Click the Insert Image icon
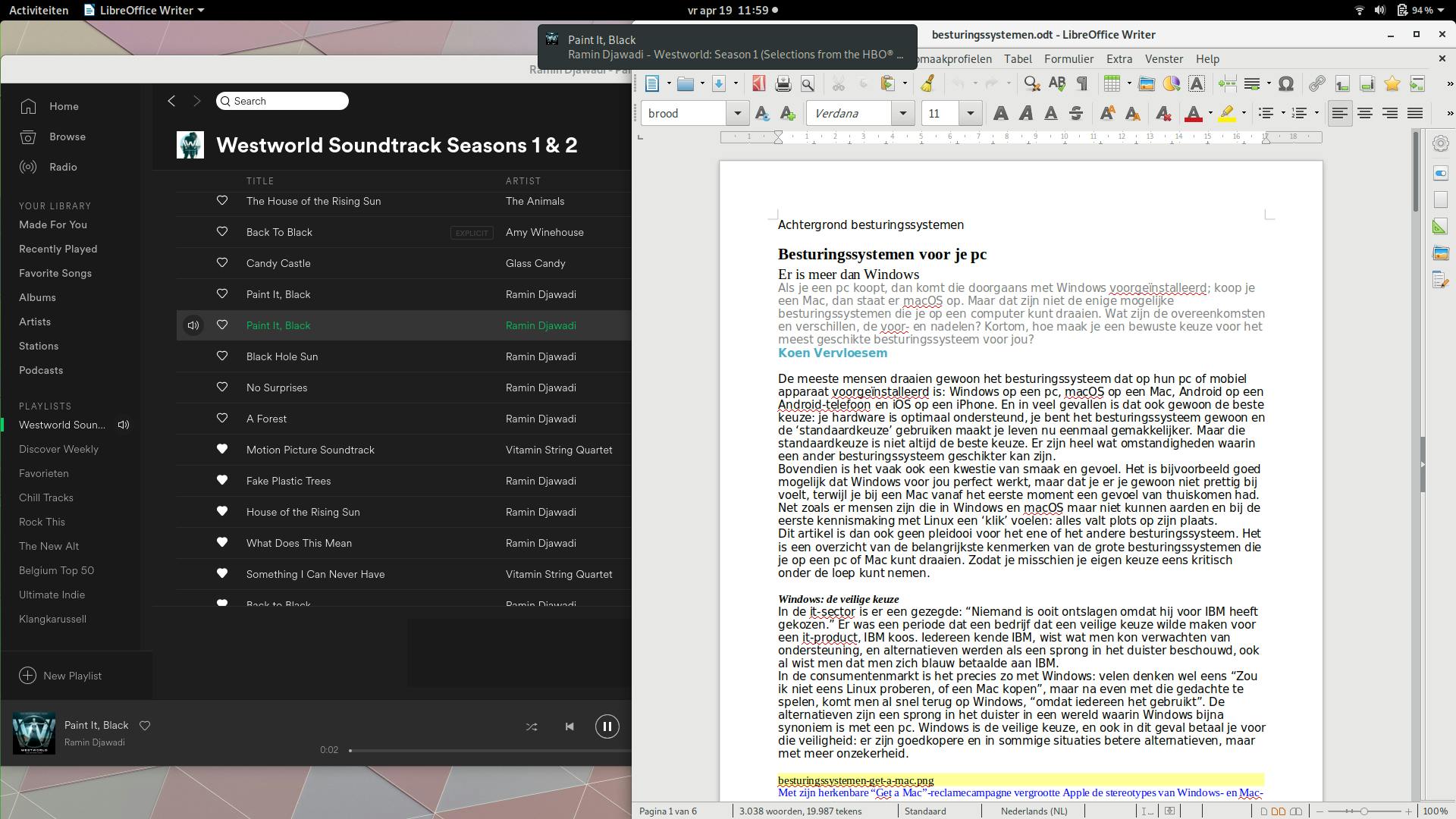Screen dimensions: 1456x819 1147,84
